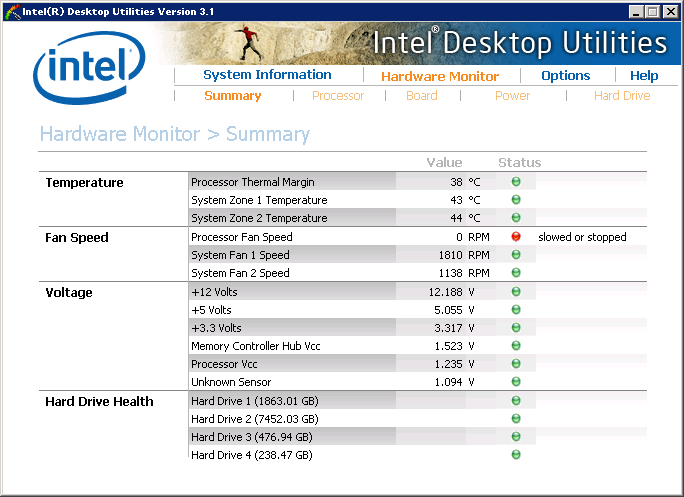Click the System Zone 1 Temperature status icon
Screen dimensions: 684x497
(516, 200)
